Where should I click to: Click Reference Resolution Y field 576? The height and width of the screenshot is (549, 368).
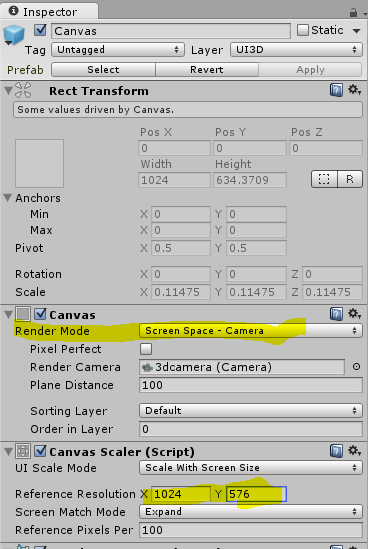click(x=256, y=494)
